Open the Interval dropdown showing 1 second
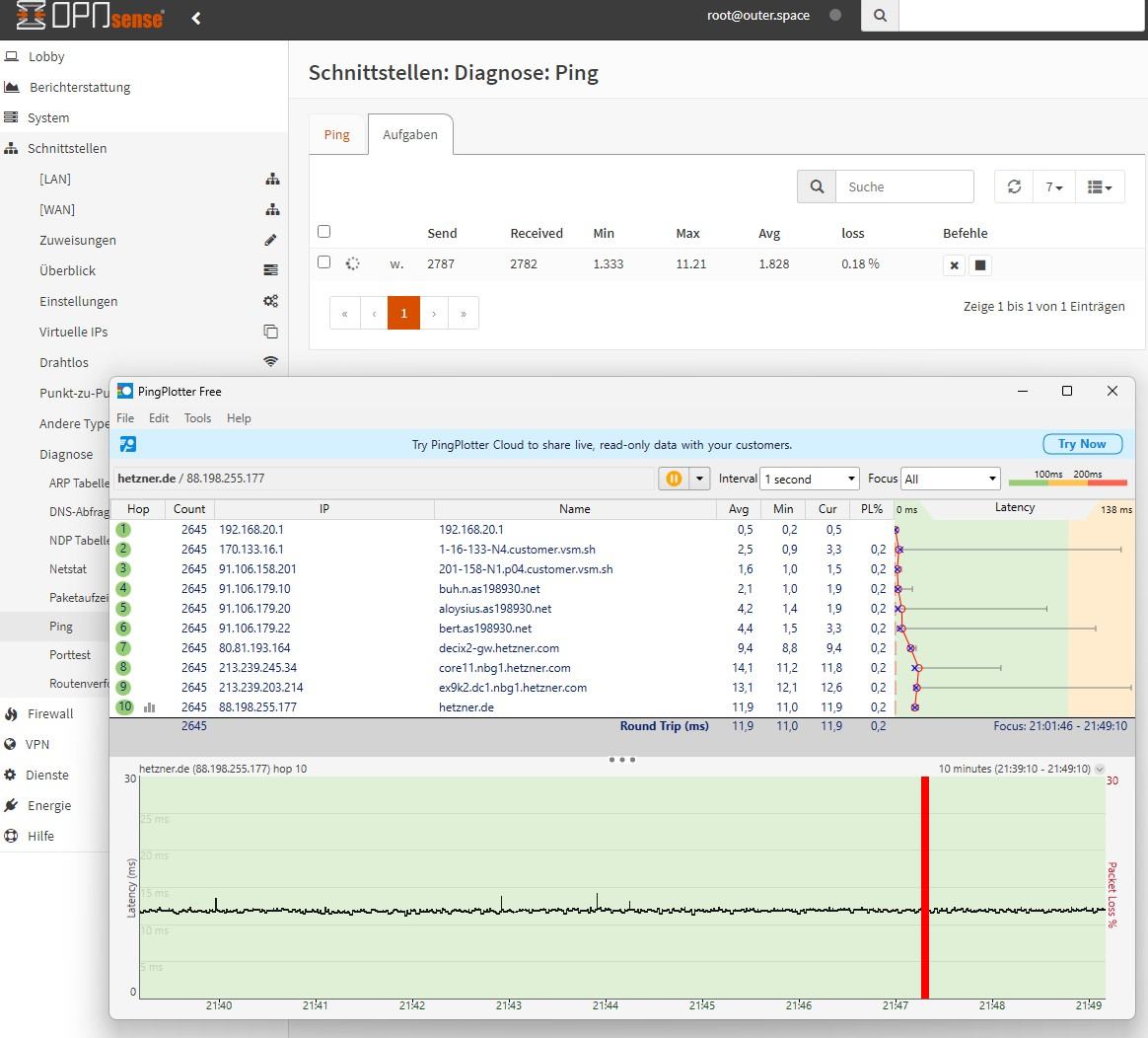 pyautogui.click(x=809, y=479)
